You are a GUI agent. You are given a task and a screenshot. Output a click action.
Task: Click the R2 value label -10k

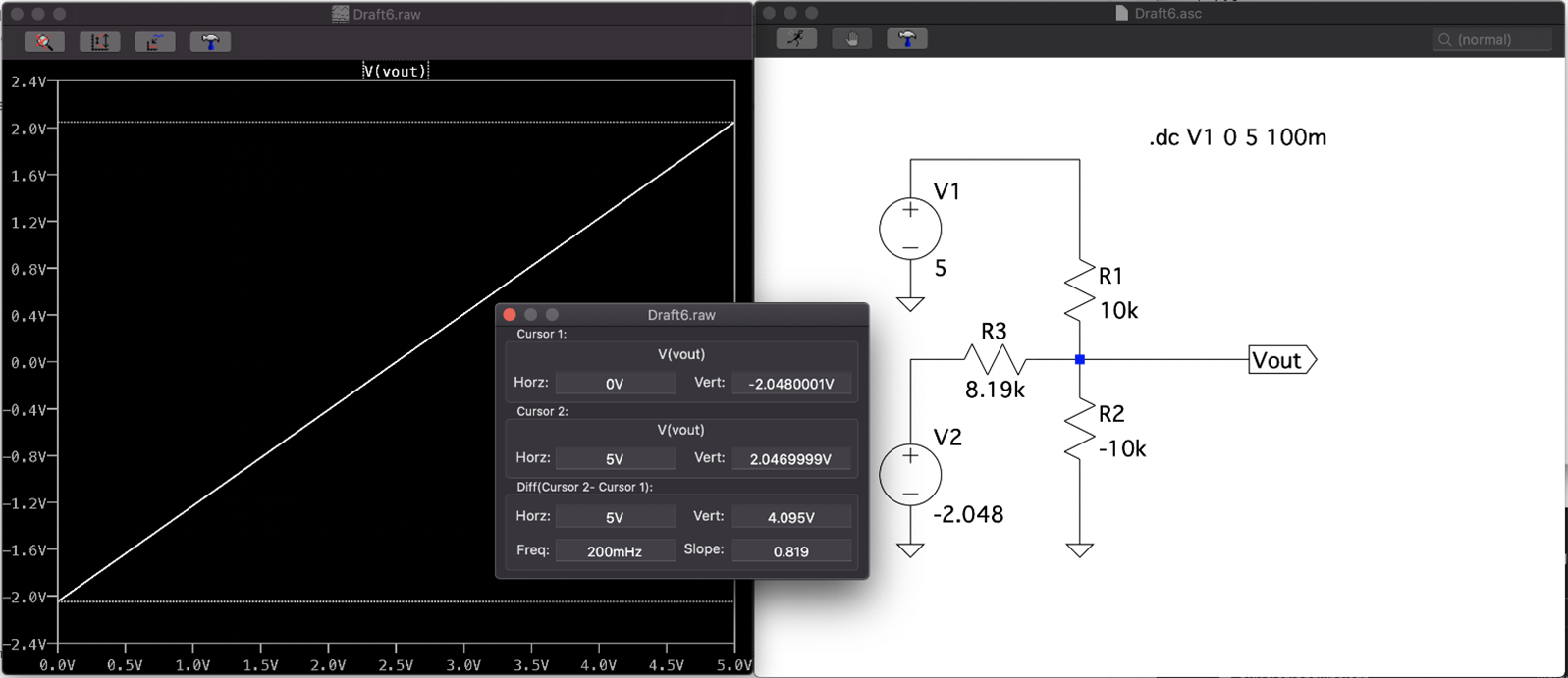pyautogui.click(x=1122, y=448)
